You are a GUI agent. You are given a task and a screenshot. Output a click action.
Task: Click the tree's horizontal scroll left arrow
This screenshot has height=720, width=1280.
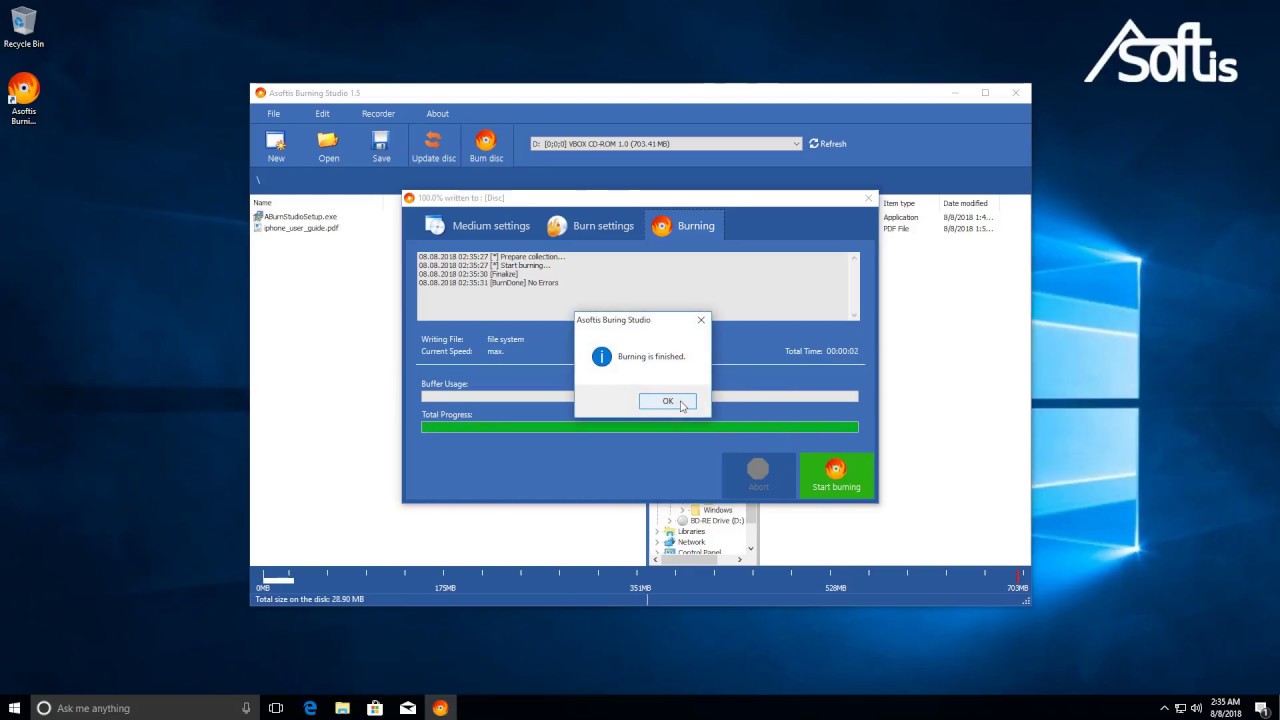pyautogui.click(x=655, y=559)
